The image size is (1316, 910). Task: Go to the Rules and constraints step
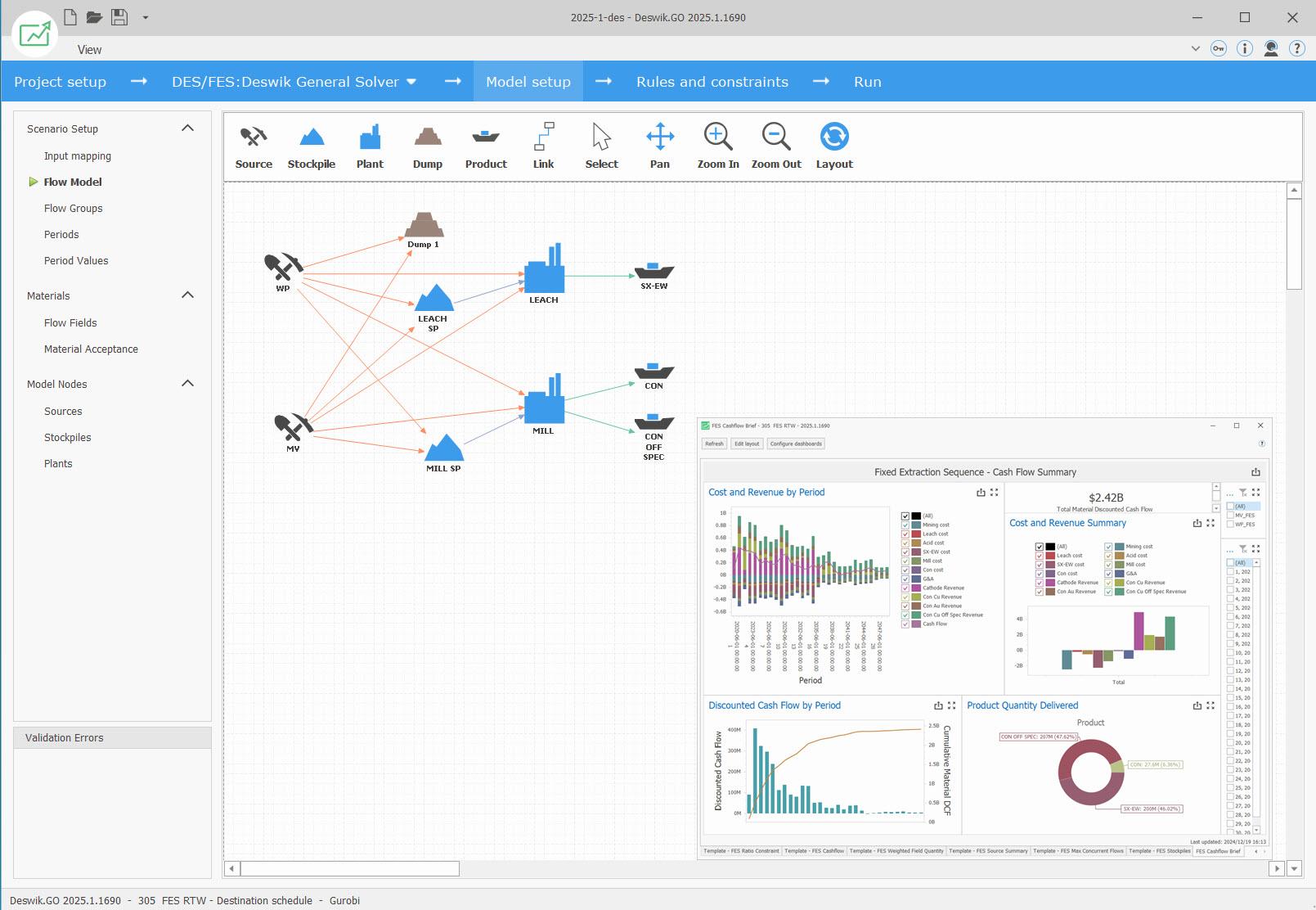point(712,82)
